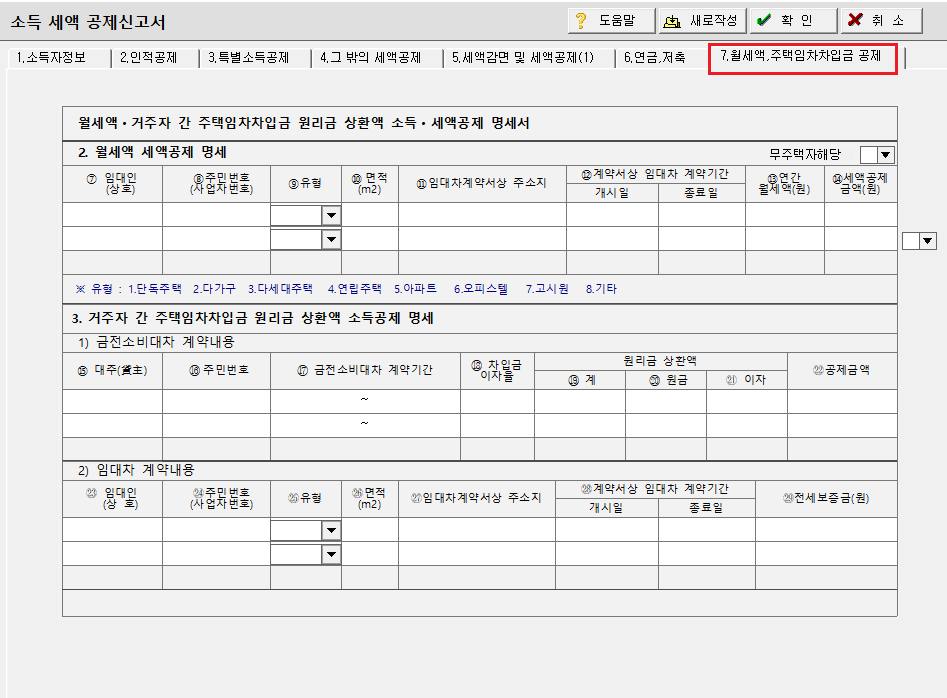Image resolution: width=947 pixels, height=698 pixels.
Task: Click first row ⑭세액공제 금액(원) field
Action: click(861, 215)
